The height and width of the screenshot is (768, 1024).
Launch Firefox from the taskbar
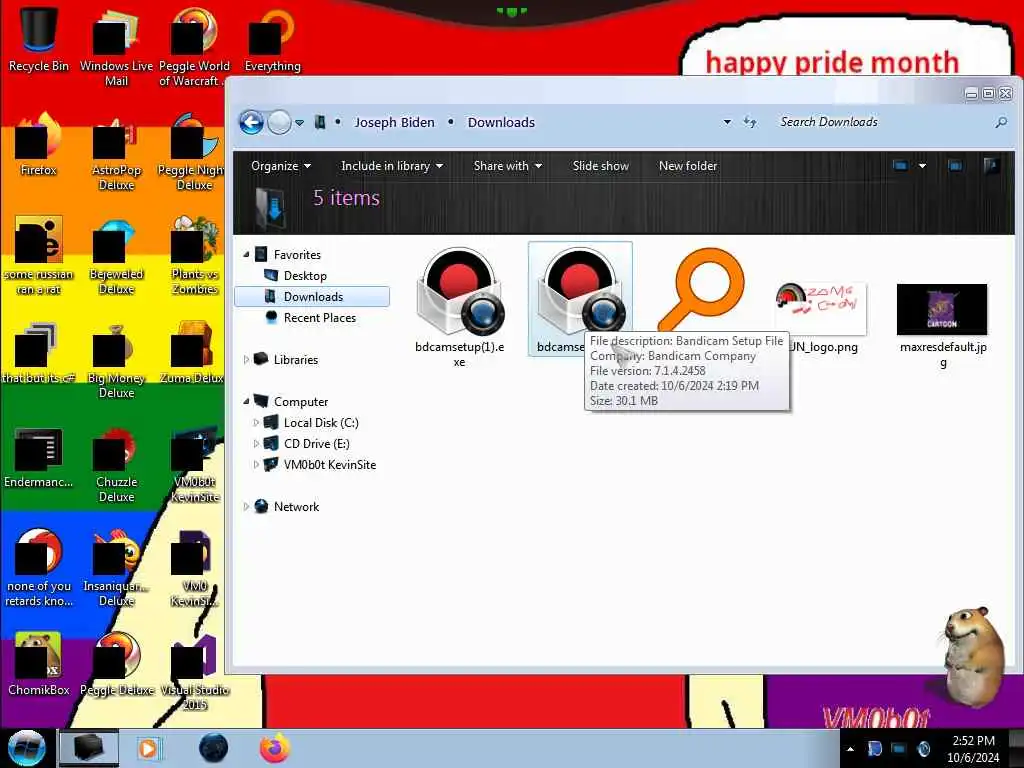click(x=274, y=748)
